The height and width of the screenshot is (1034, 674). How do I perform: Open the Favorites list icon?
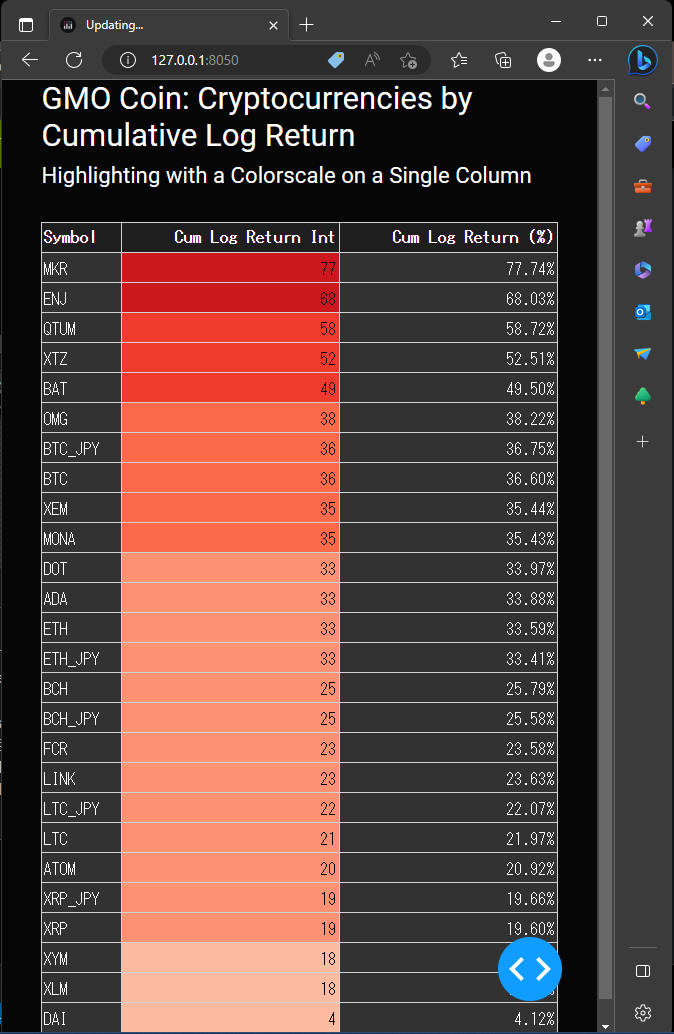coord(459,60)
